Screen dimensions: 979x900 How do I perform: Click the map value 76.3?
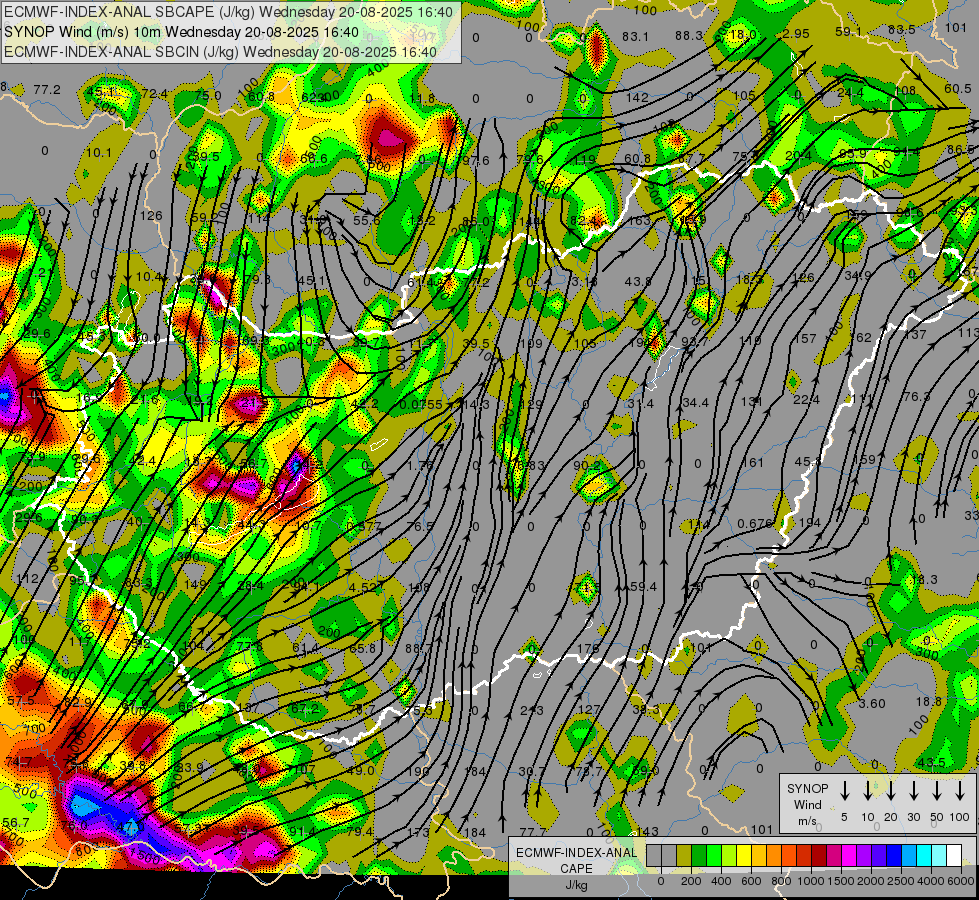coord(917,397)
